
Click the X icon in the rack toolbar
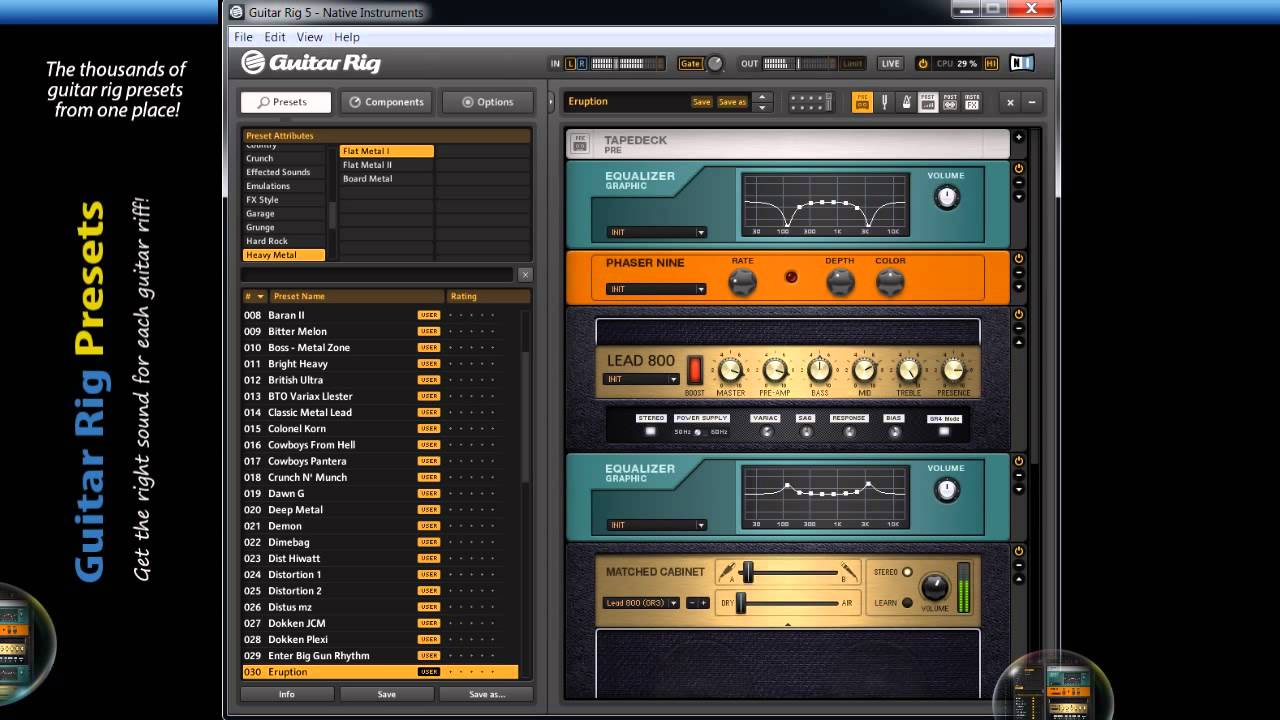point(1010,102)
